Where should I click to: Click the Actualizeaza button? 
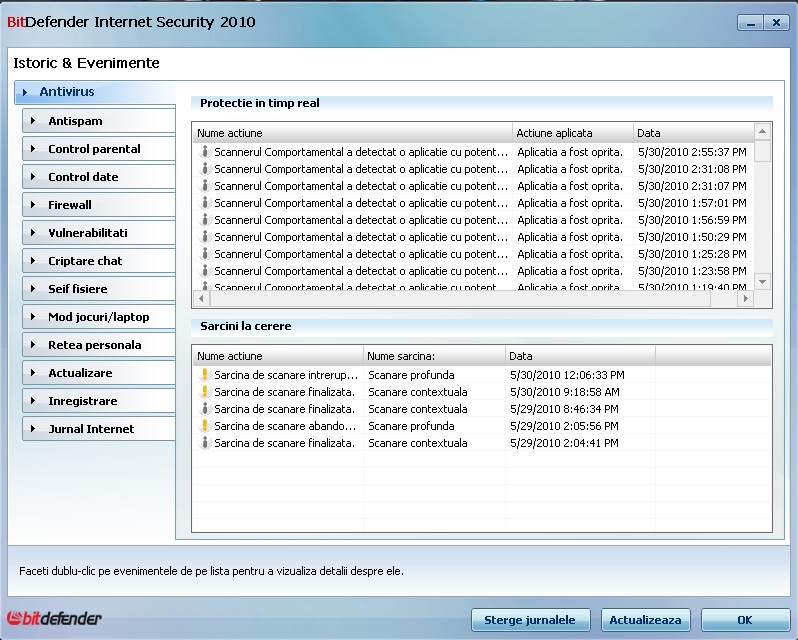coord(645,620)
